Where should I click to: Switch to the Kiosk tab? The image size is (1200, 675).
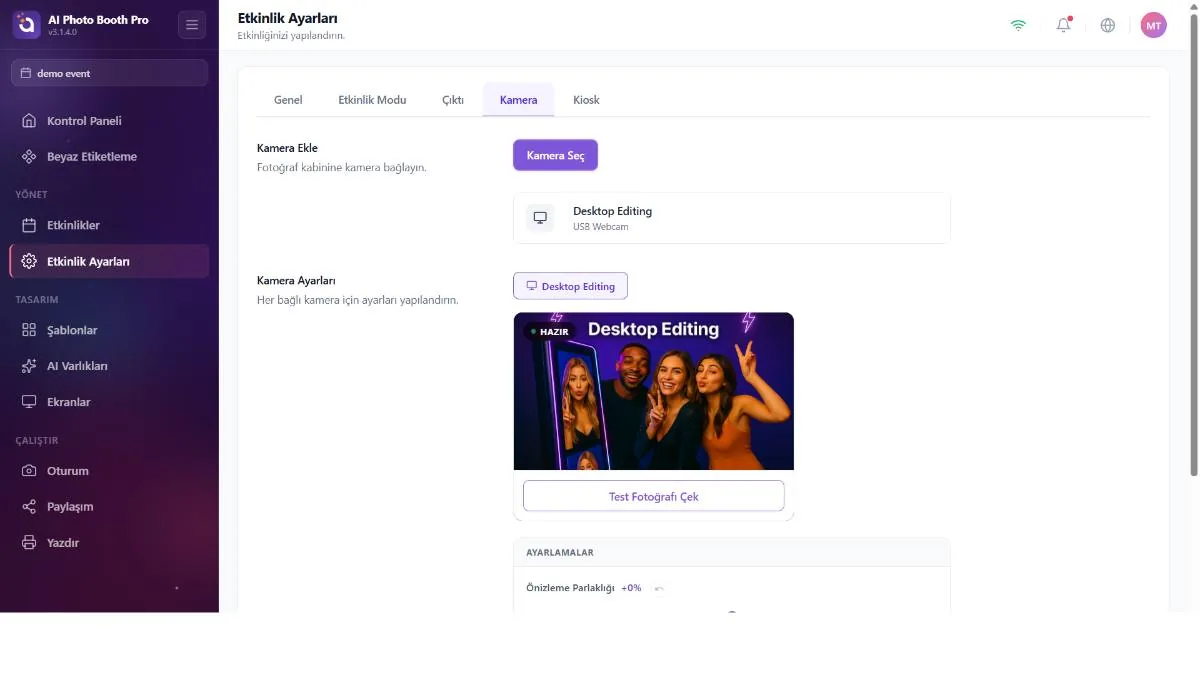pos(586,100)
